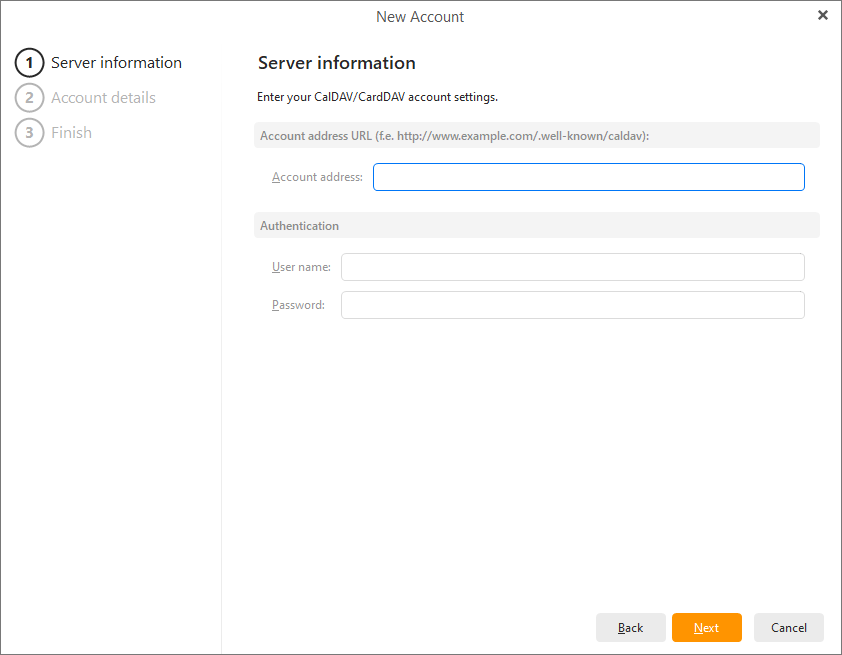The height and width of the screenshot is (655, 842).
Task: Focus the Account address input field
Action: (588, 177)
